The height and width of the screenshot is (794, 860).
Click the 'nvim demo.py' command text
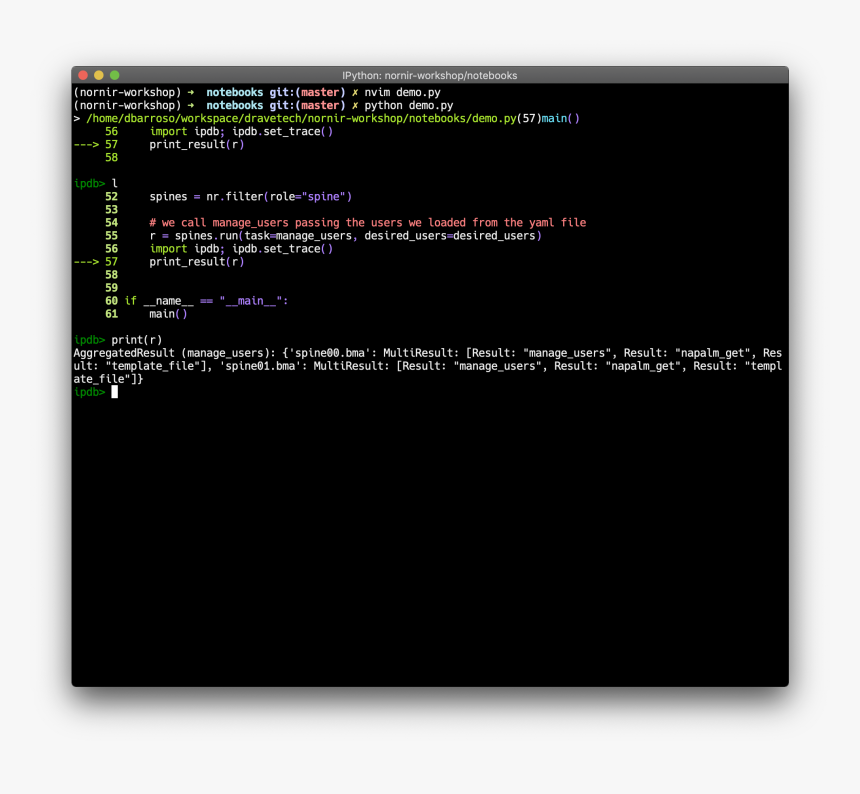pyautogui.click(x=403, y=92)
